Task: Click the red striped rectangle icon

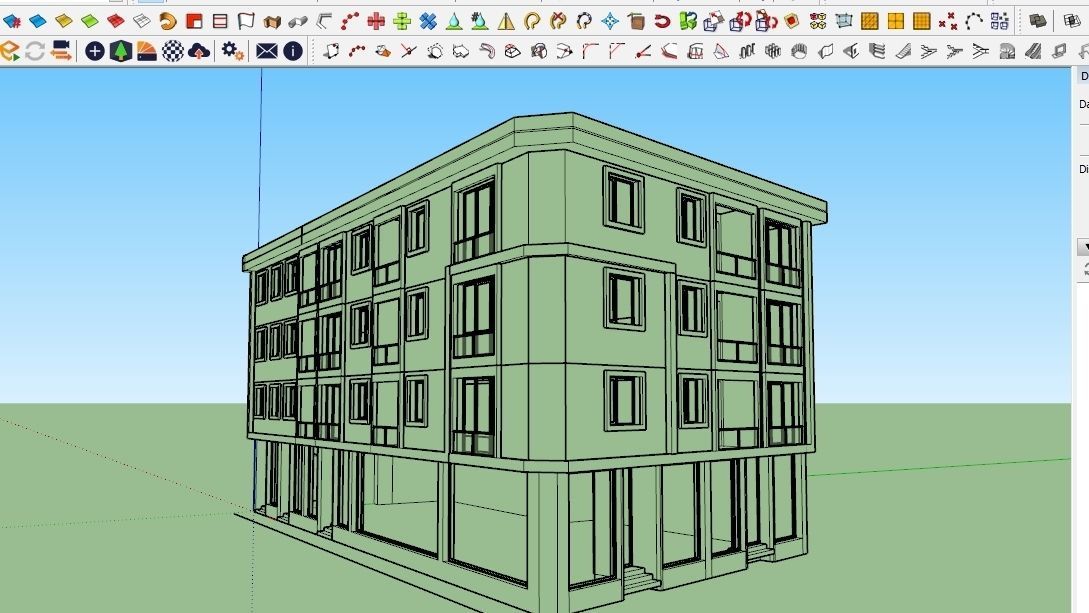Action: [x=220, y=22]
